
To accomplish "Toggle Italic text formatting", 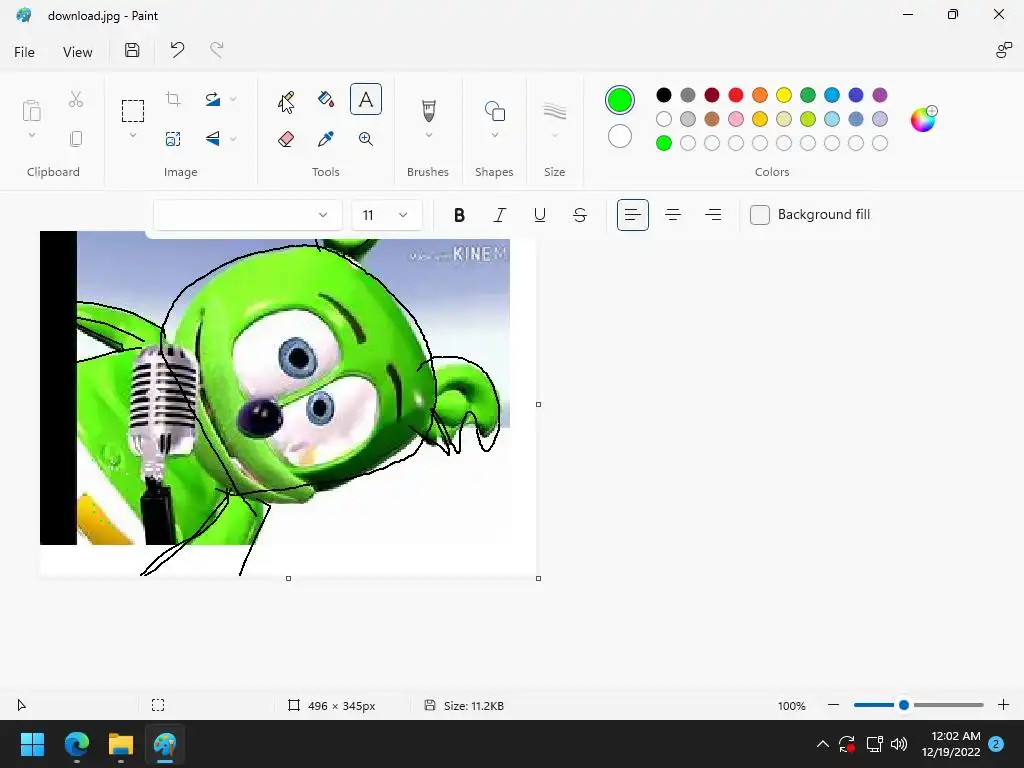I will click(x=500, y=215).
